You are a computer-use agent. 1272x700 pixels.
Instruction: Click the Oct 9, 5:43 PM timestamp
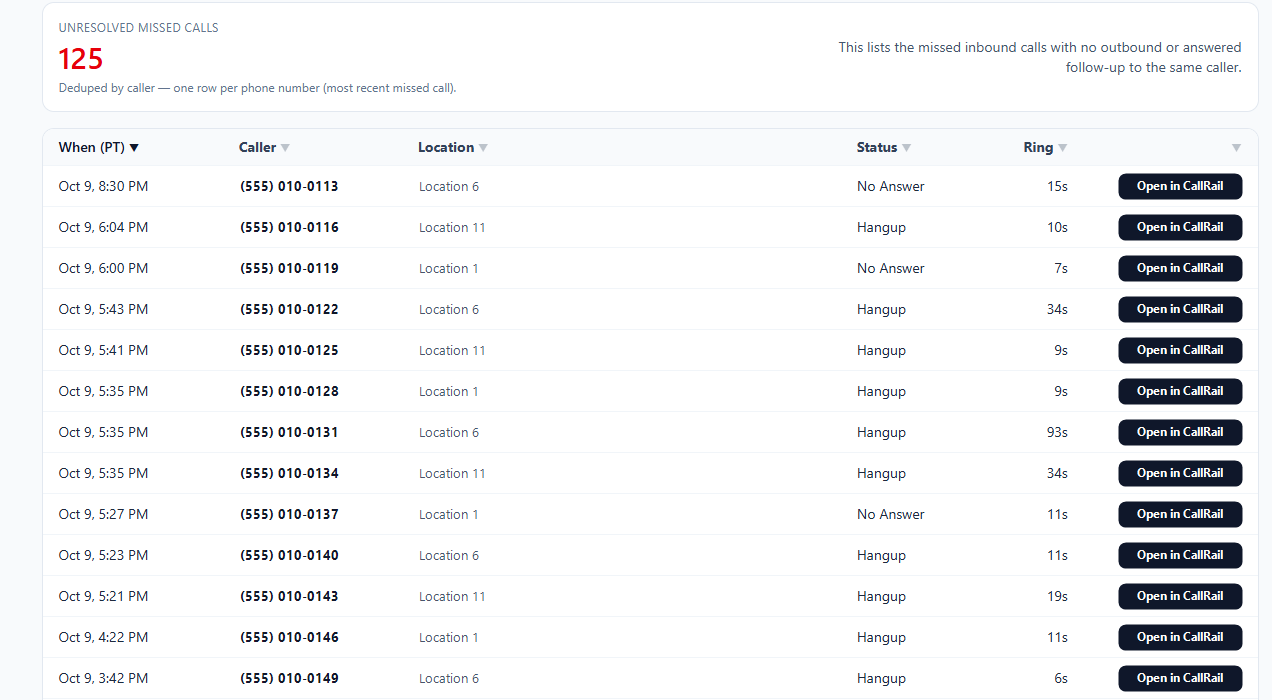(x=103, y=310)
